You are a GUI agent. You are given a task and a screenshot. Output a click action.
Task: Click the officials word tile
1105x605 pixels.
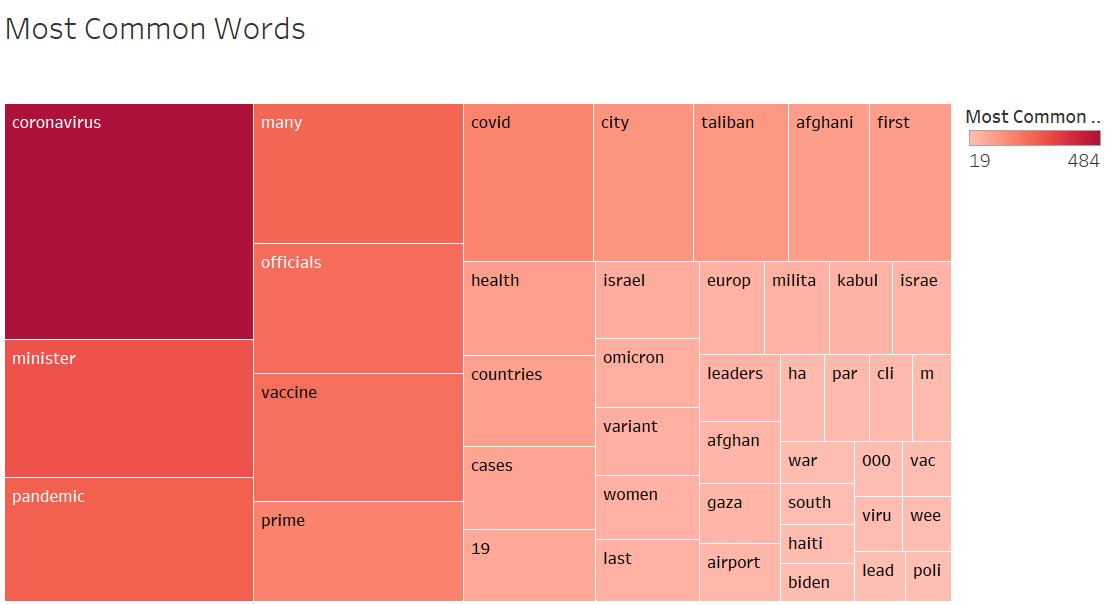(x=358, y=308)
